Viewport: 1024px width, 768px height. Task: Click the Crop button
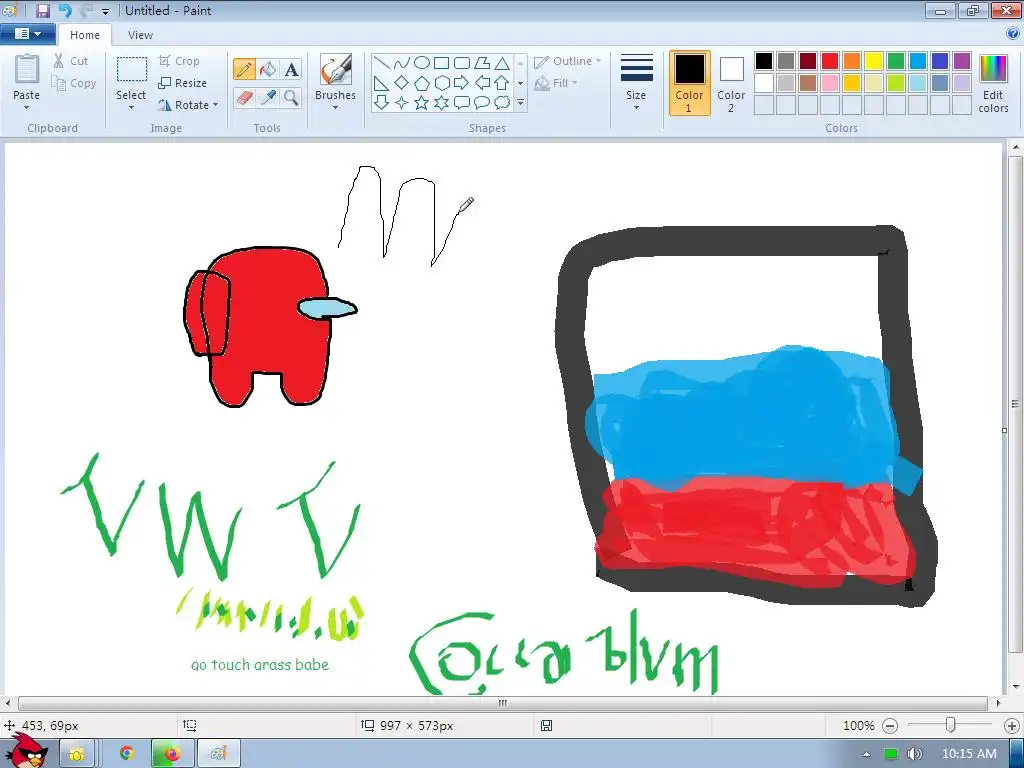point(179,61)
